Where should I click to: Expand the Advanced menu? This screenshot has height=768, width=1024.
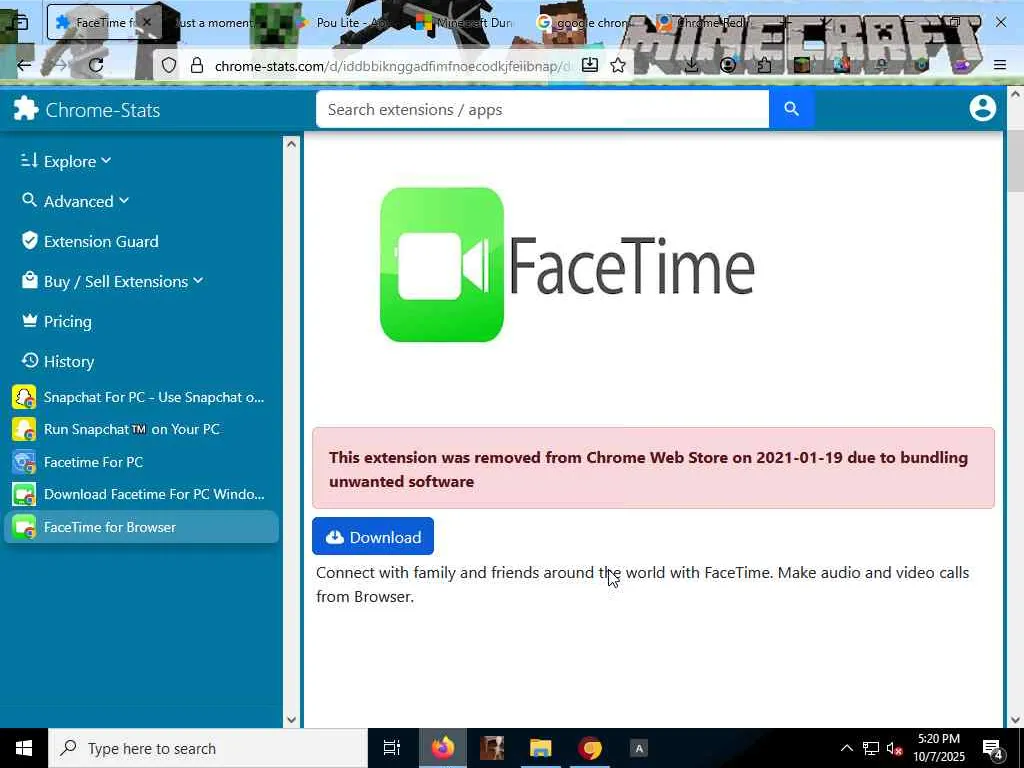(x=75, y=200)
